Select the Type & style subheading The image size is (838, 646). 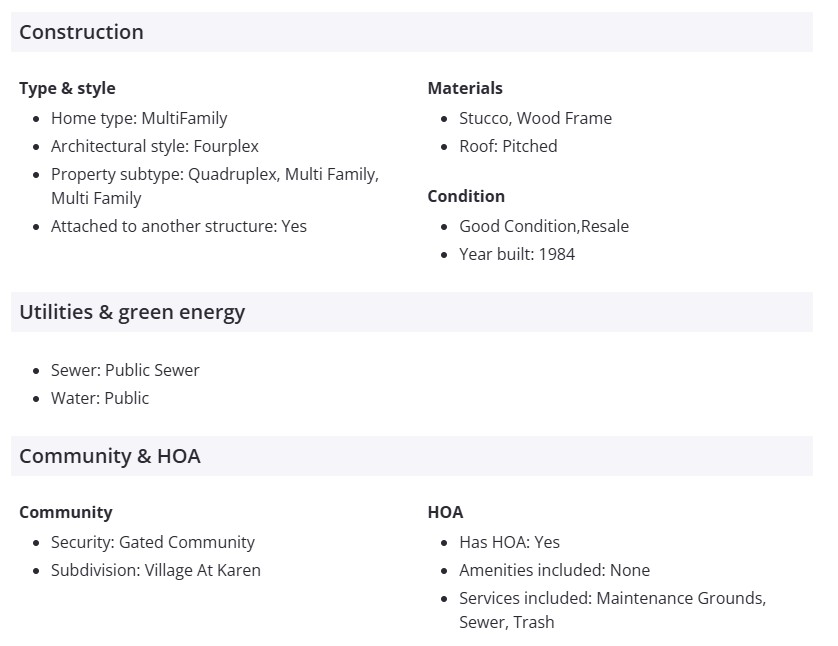[x=67, y=88]
